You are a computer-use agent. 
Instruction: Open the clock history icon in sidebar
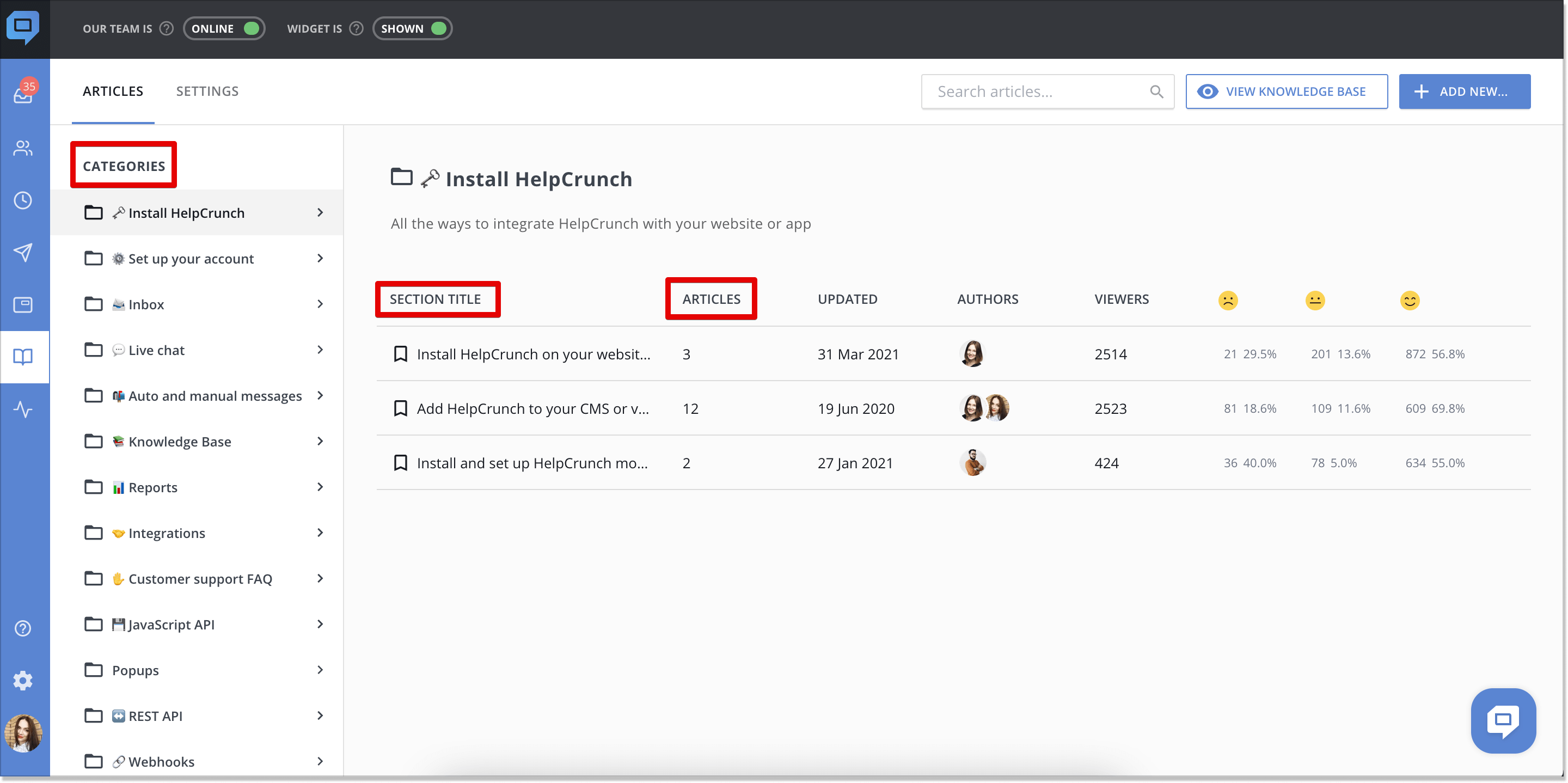coord(23,200)
